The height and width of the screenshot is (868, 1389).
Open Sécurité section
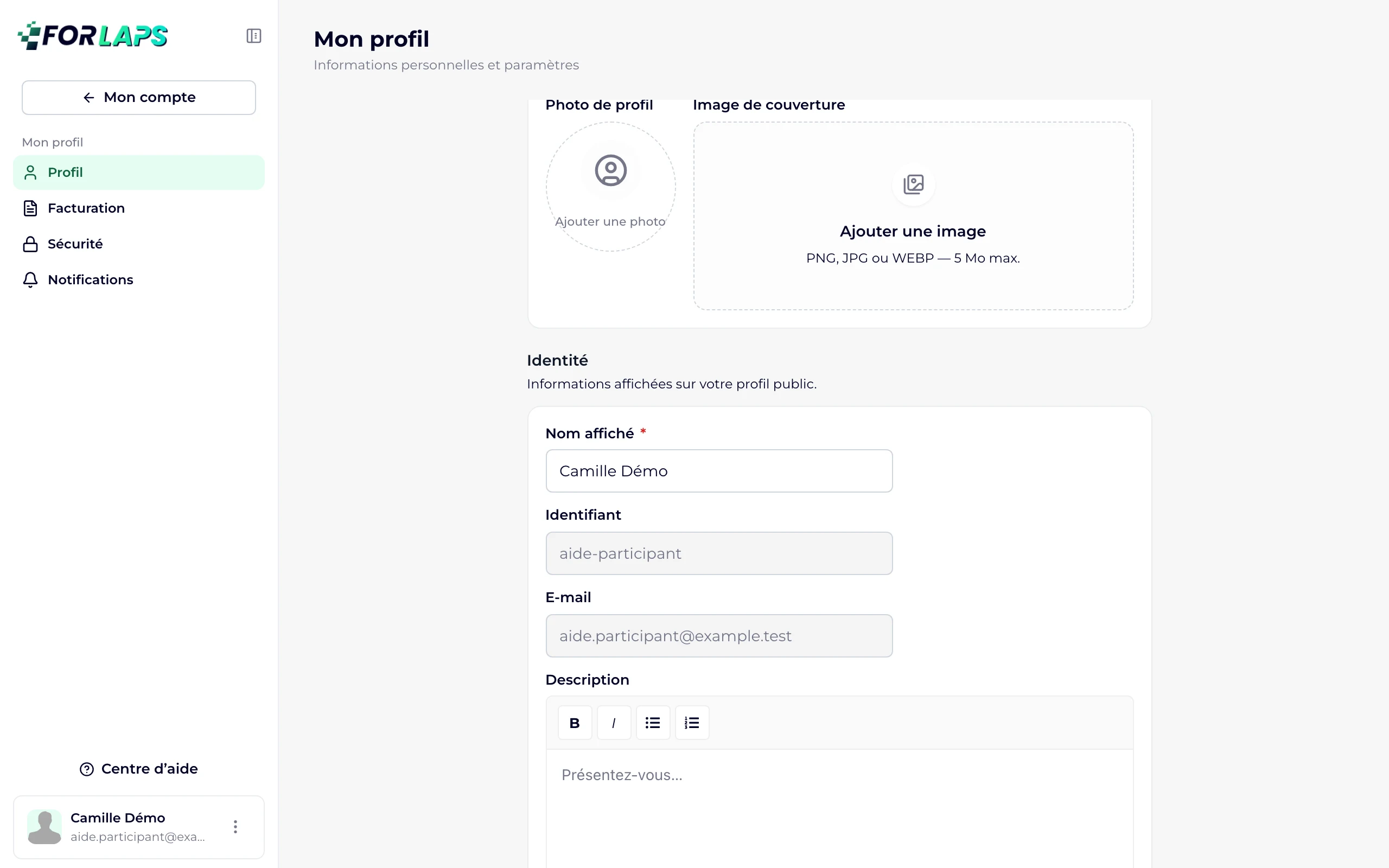[139, 244]
